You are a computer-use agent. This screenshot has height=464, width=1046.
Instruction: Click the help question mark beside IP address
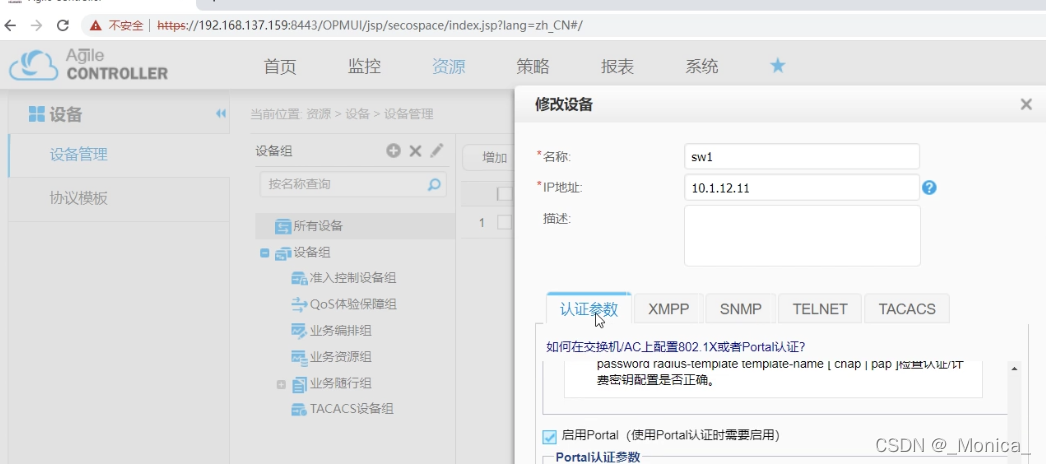(929, 188)
